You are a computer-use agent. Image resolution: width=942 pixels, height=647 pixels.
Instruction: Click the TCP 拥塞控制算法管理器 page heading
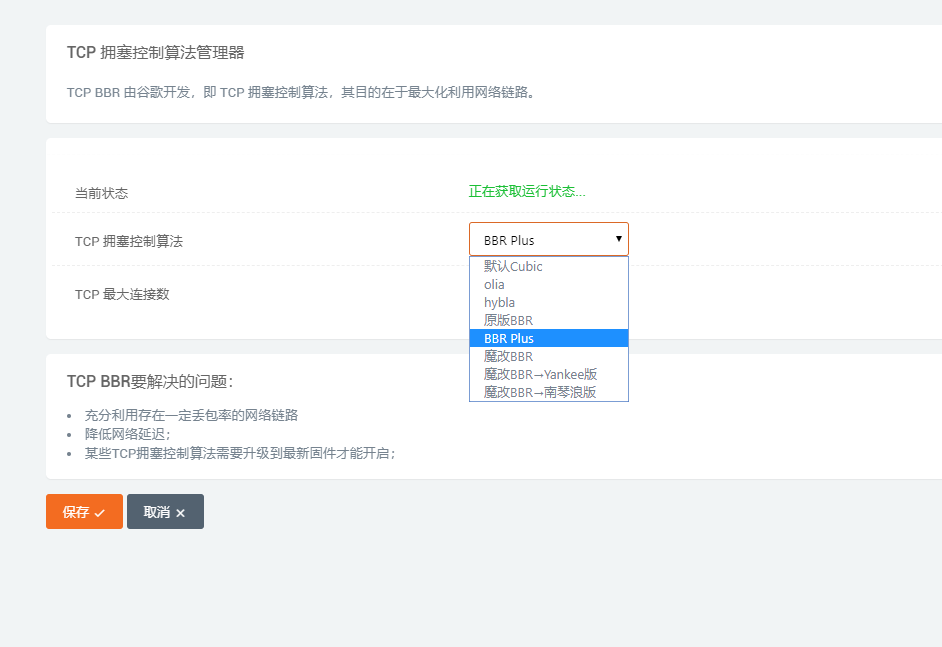coord(156,52)
